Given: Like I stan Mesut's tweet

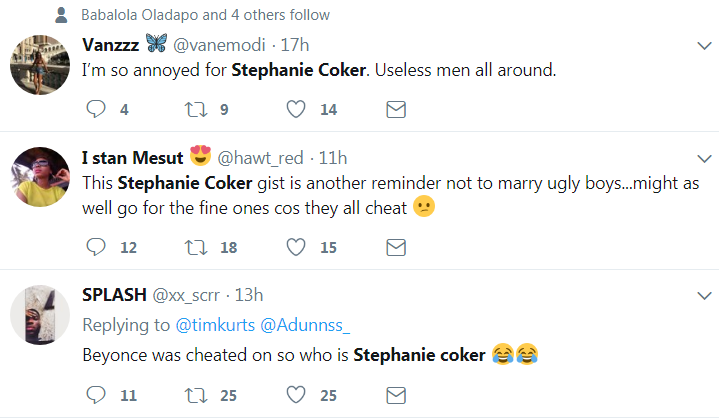Looking at the screenshot, I should click(x=296, y=247).
